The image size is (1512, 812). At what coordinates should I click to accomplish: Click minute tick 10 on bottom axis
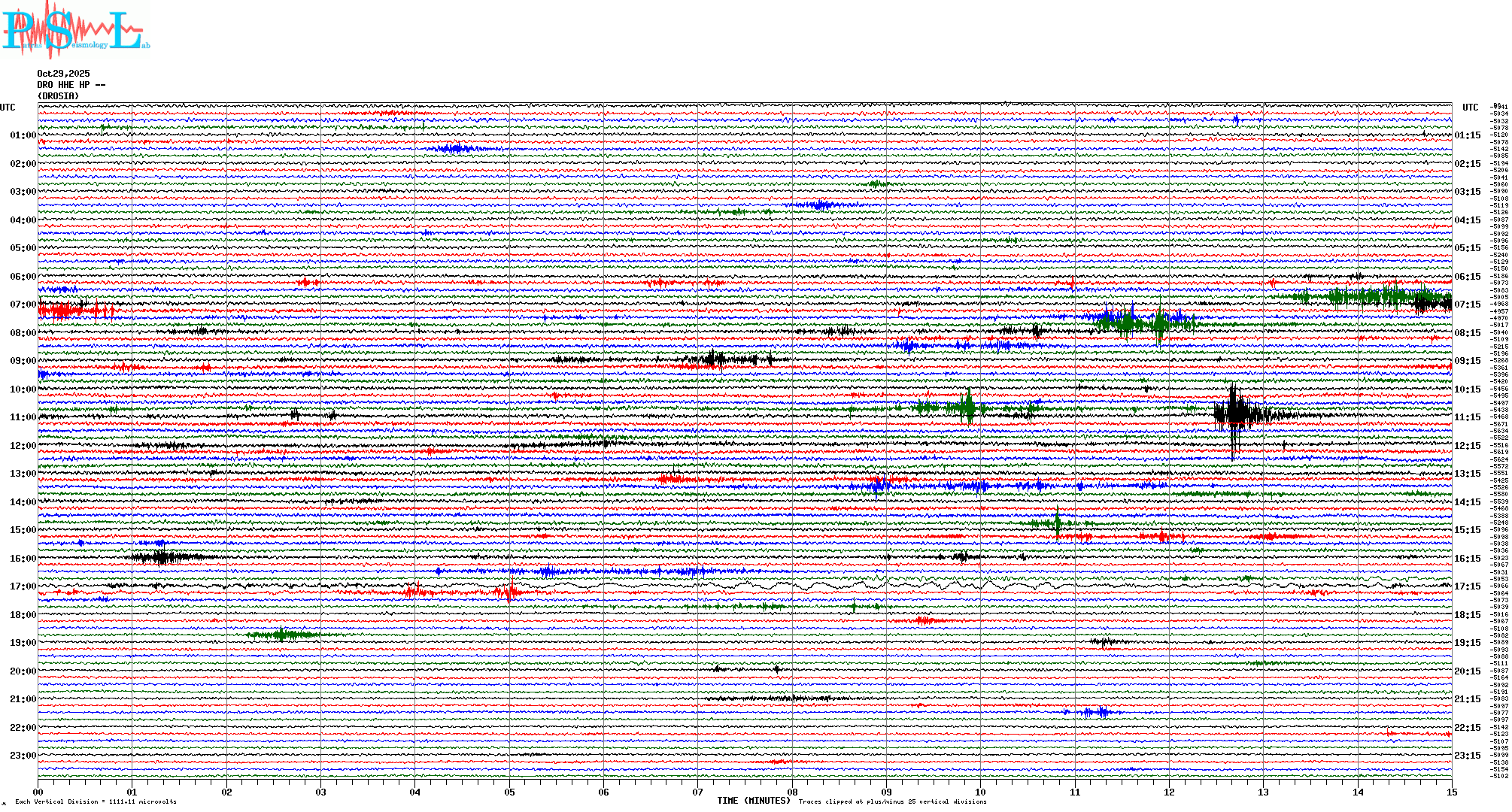[x=980, y=792]
